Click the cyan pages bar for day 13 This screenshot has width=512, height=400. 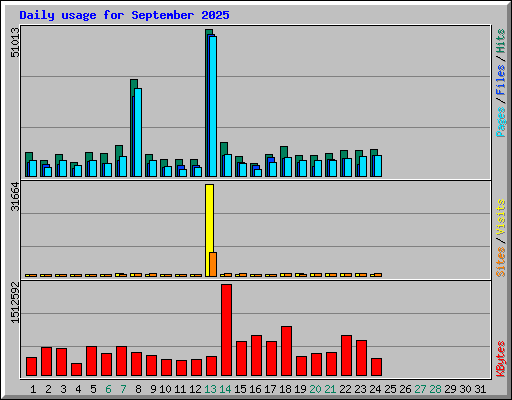pos(213,106)
